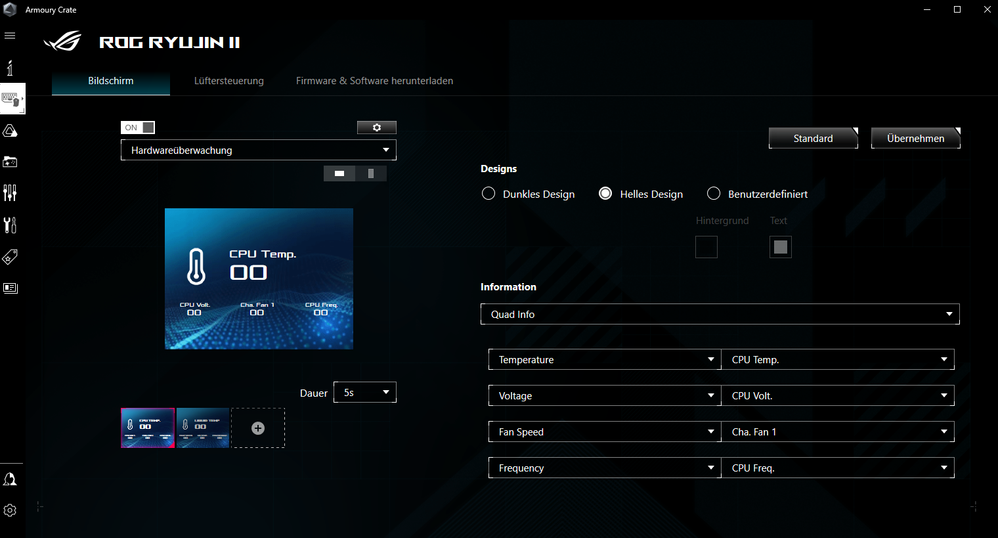Open the Voltage category dropdown
Viewport: 998px width, 538px height.
pos(605,395)
